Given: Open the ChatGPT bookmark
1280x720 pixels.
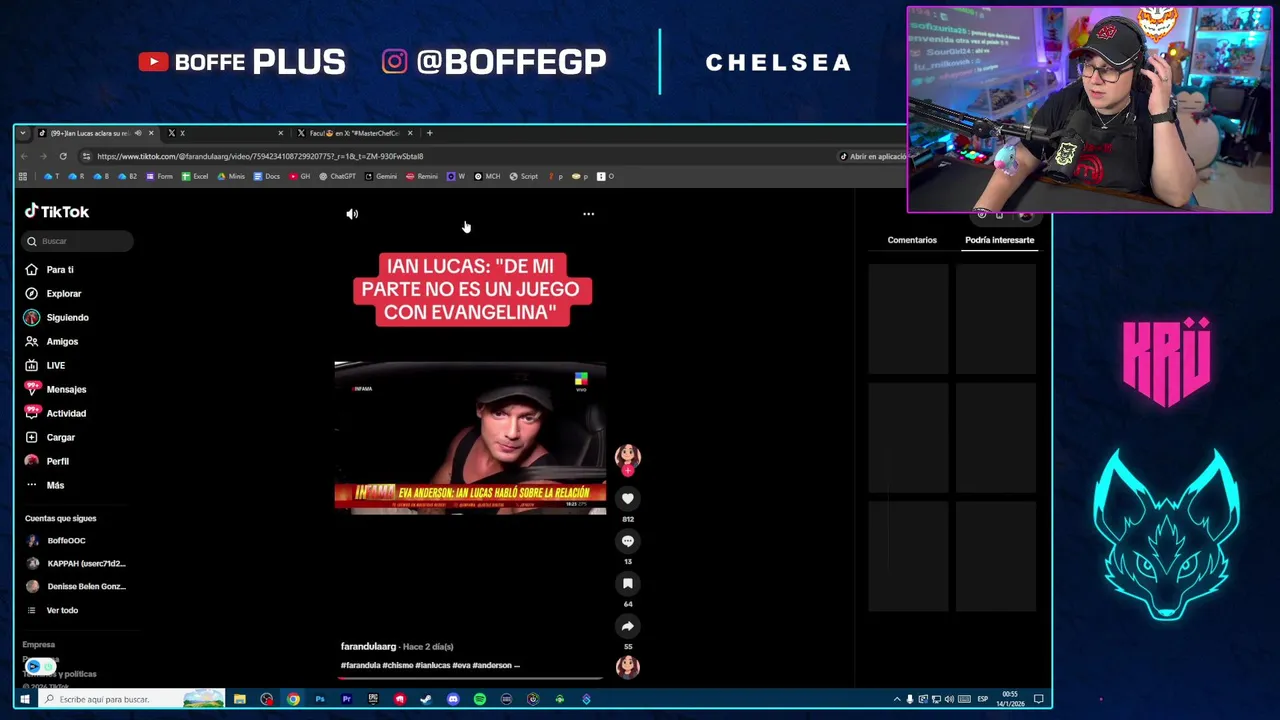Looking at the screenshot, I should pyautogui.click(x=337, y=176).
